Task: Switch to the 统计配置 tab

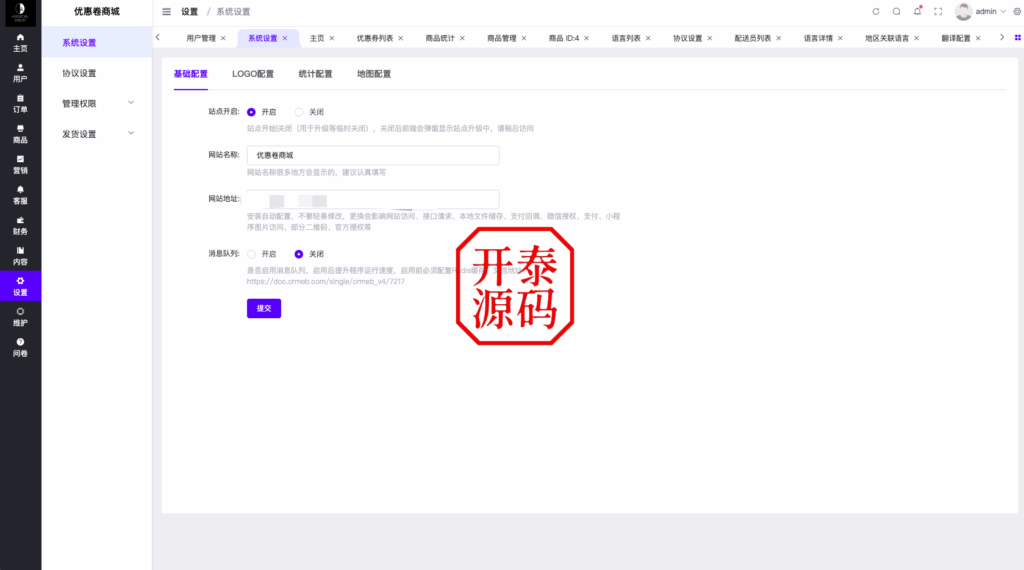Action: click(x=315, y=74)
